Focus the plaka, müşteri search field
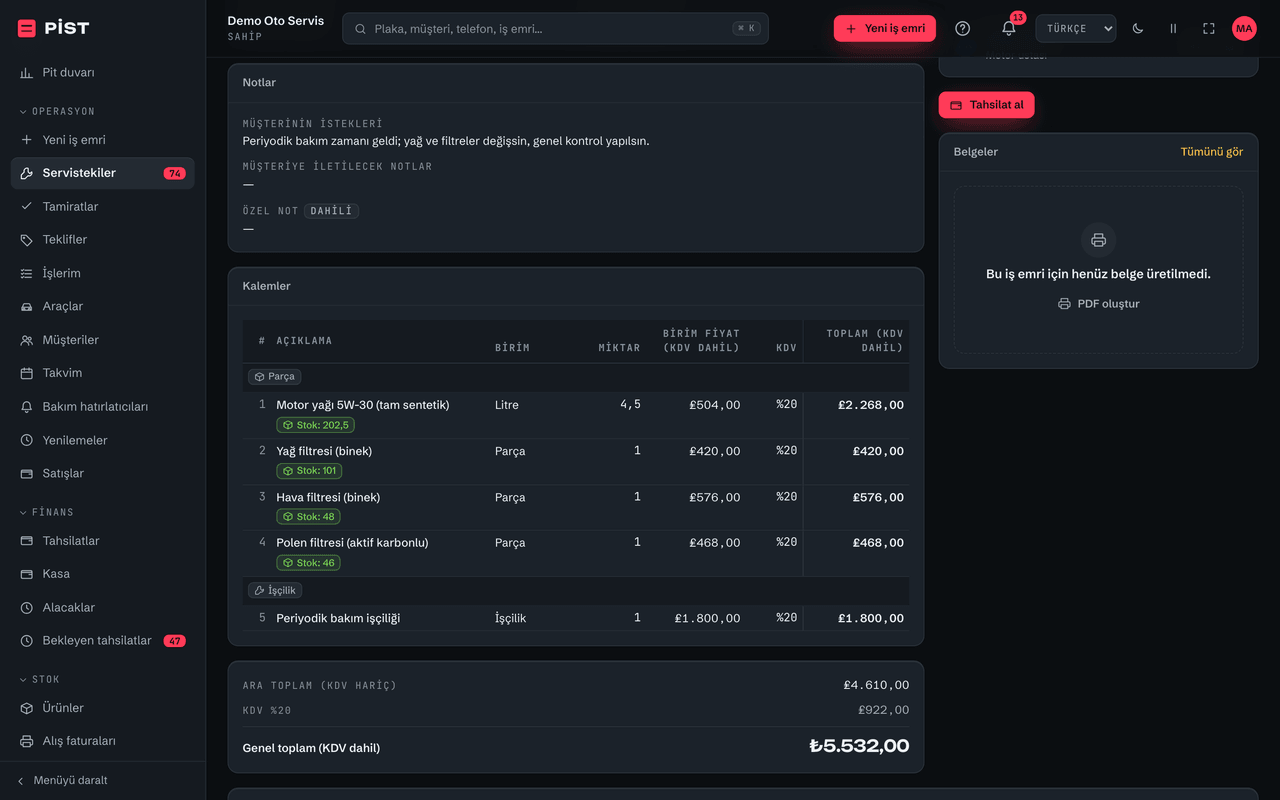 (x=555, y=29)
